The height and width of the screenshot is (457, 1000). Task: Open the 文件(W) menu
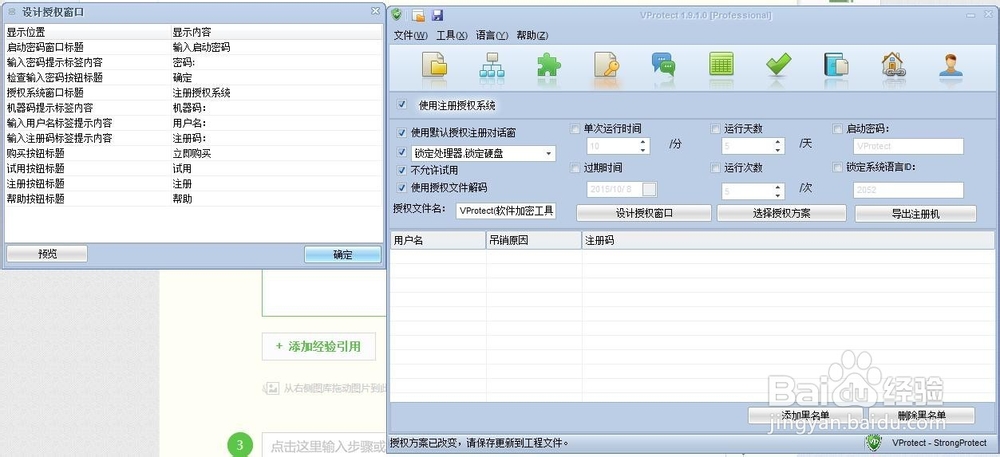pyautogui.click(x=411, y=36)
